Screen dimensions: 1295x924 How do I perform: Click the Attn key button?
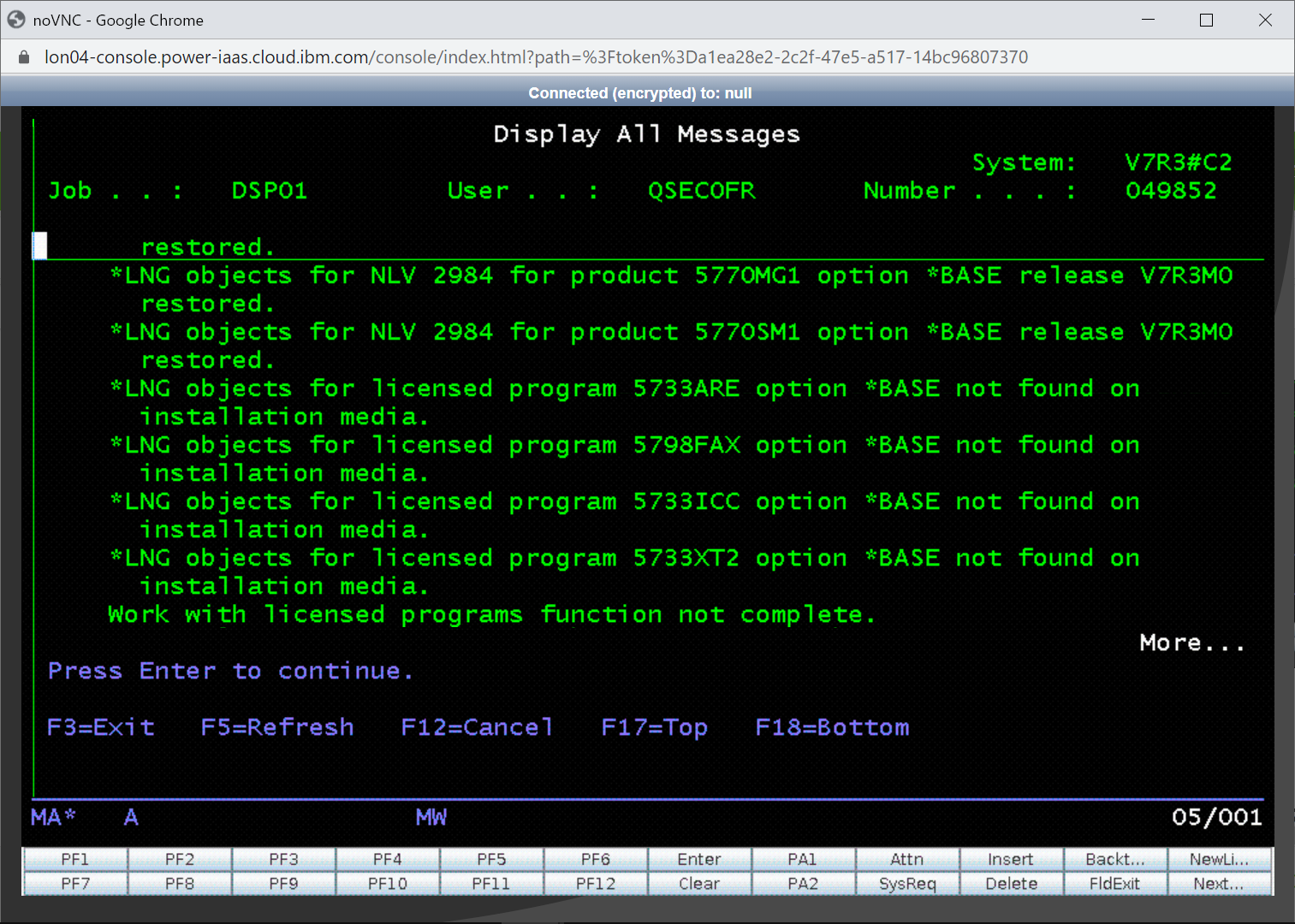[x=907, y=859]
